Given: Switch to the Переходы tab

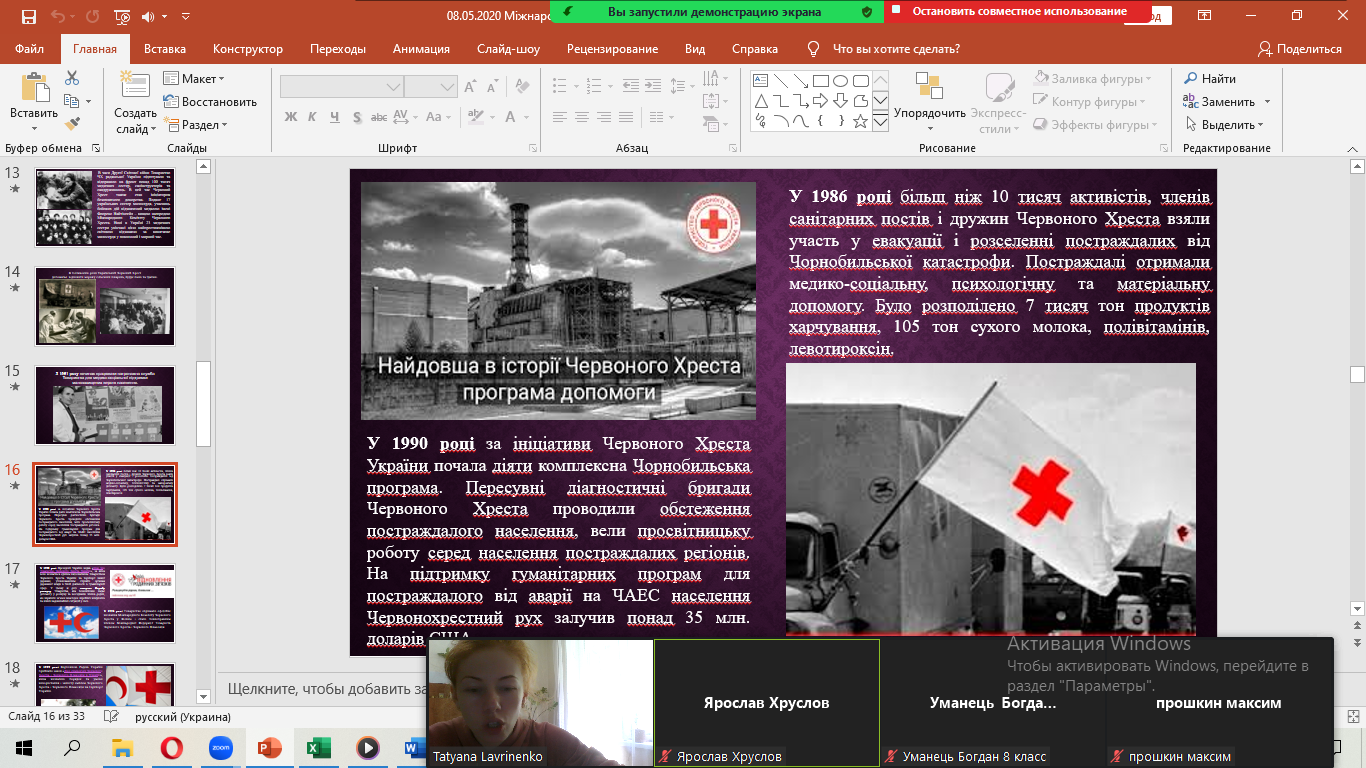Looking at the screenshot, I should point(338,49).
